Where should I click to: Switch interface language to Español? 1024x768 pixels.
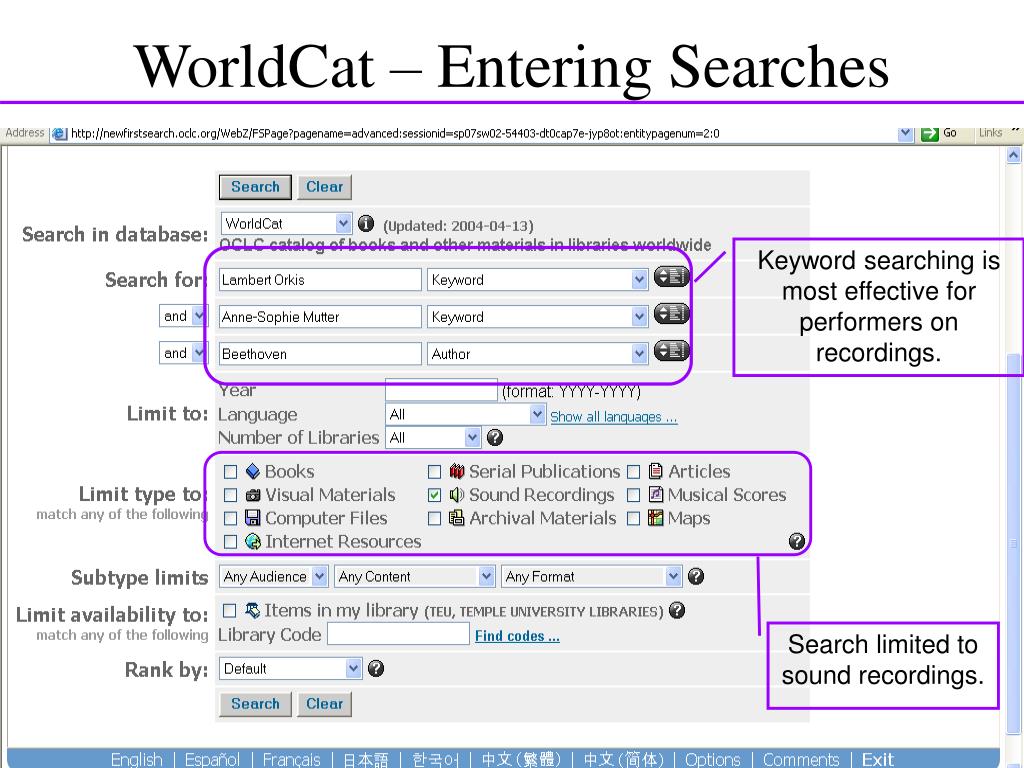pos(212,760)
